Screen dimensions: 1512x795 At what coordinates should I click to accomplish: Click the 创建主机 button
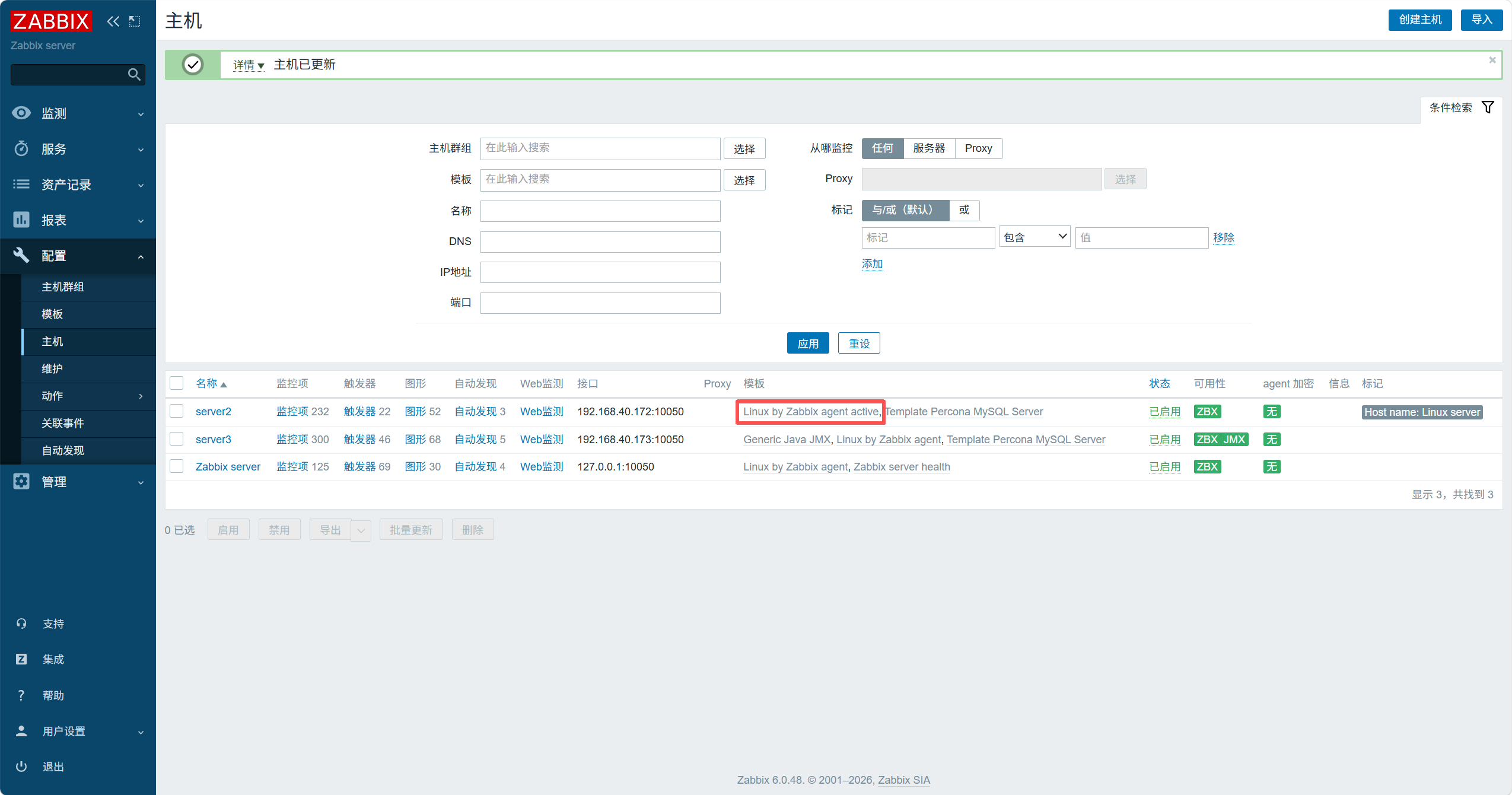[1420, 20]
